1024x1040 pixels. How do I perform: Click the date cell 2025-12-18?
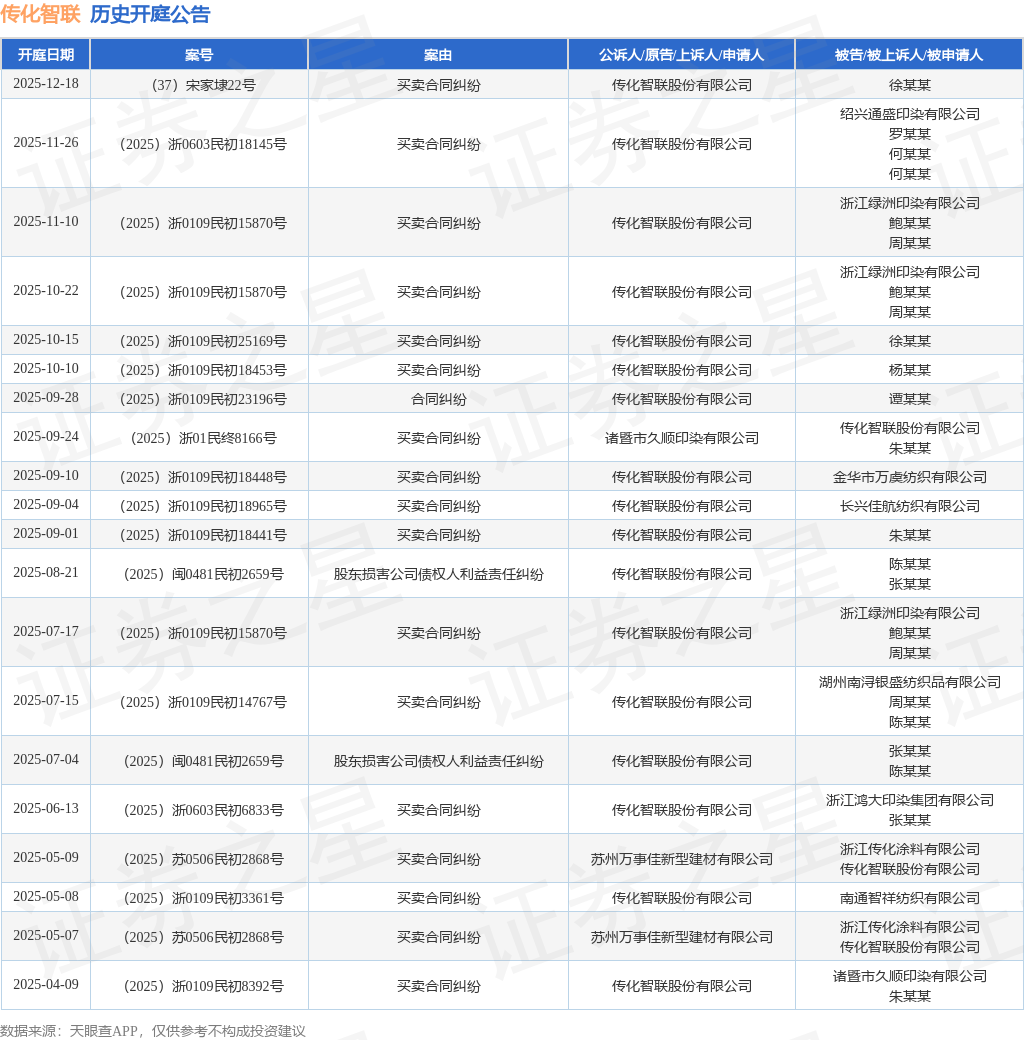(46, 84)
